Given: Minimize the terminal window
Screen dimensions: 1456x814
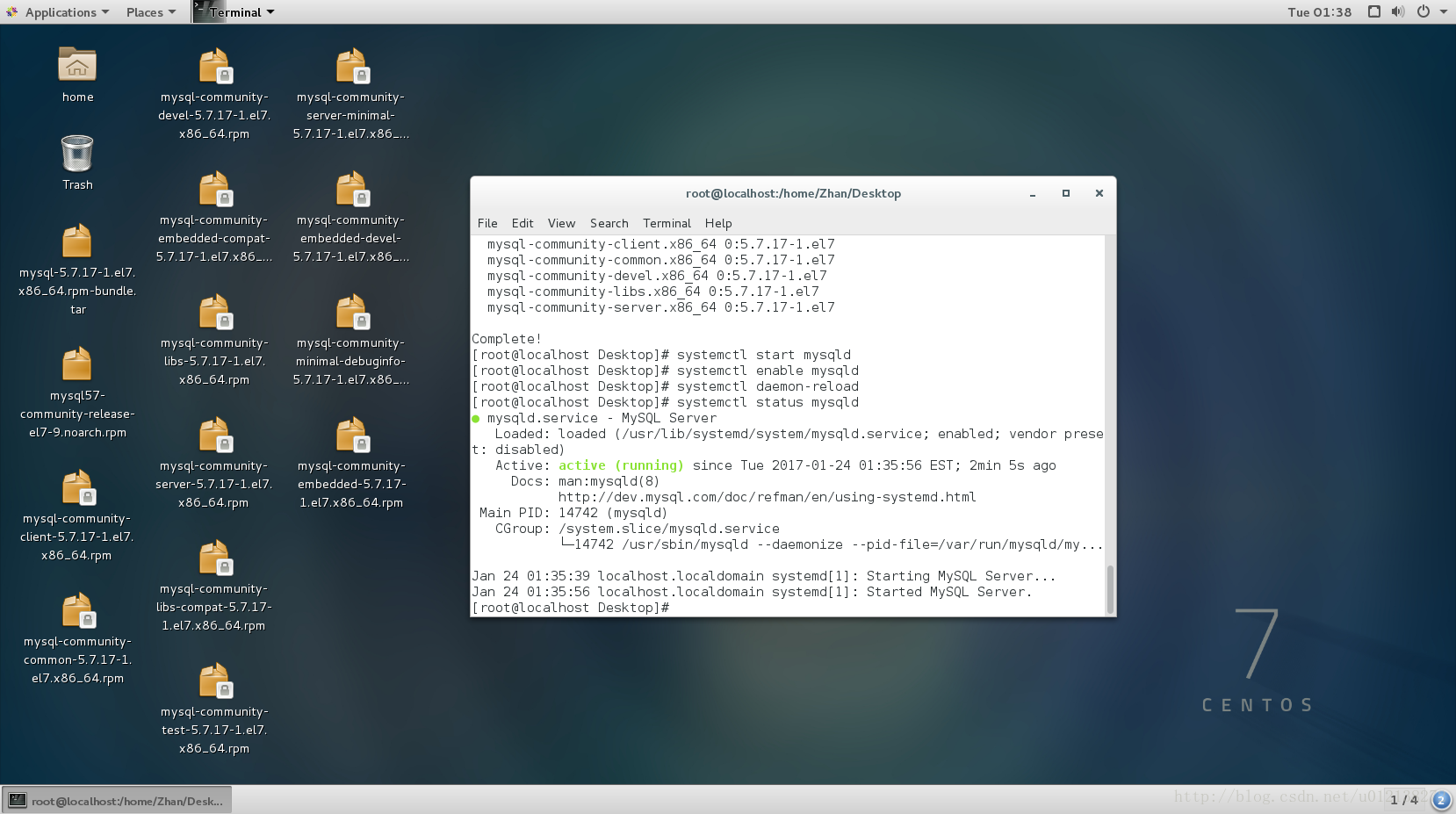Looking at the screenshot, I should 1033,193.
